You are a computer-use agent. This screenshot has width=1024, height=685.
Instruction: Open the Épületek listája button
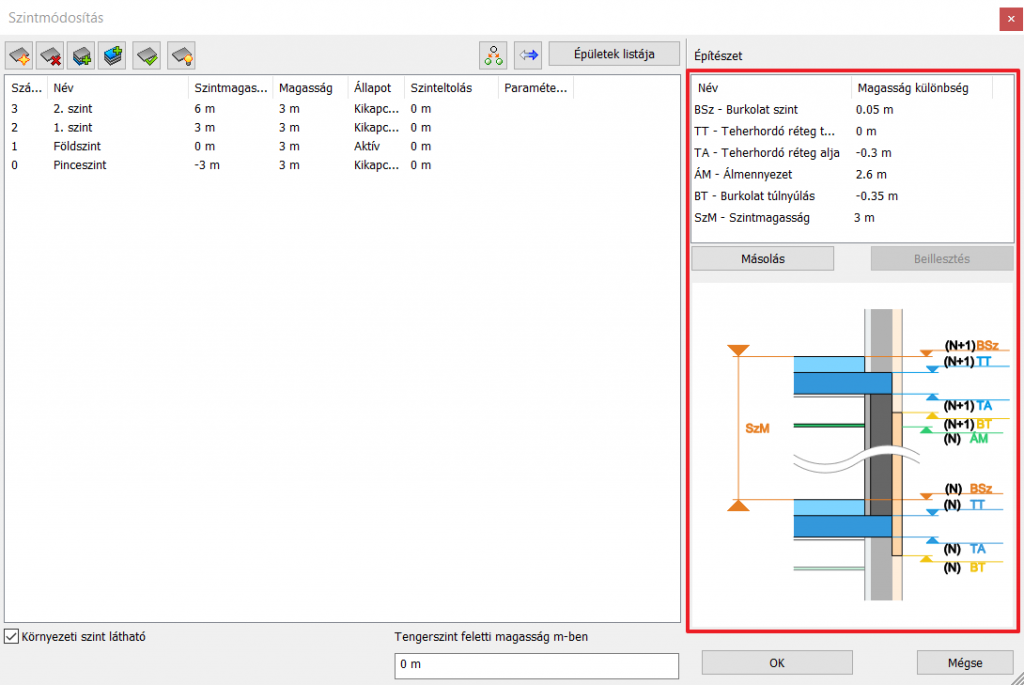pyautogui.click(x=614, y=54)
